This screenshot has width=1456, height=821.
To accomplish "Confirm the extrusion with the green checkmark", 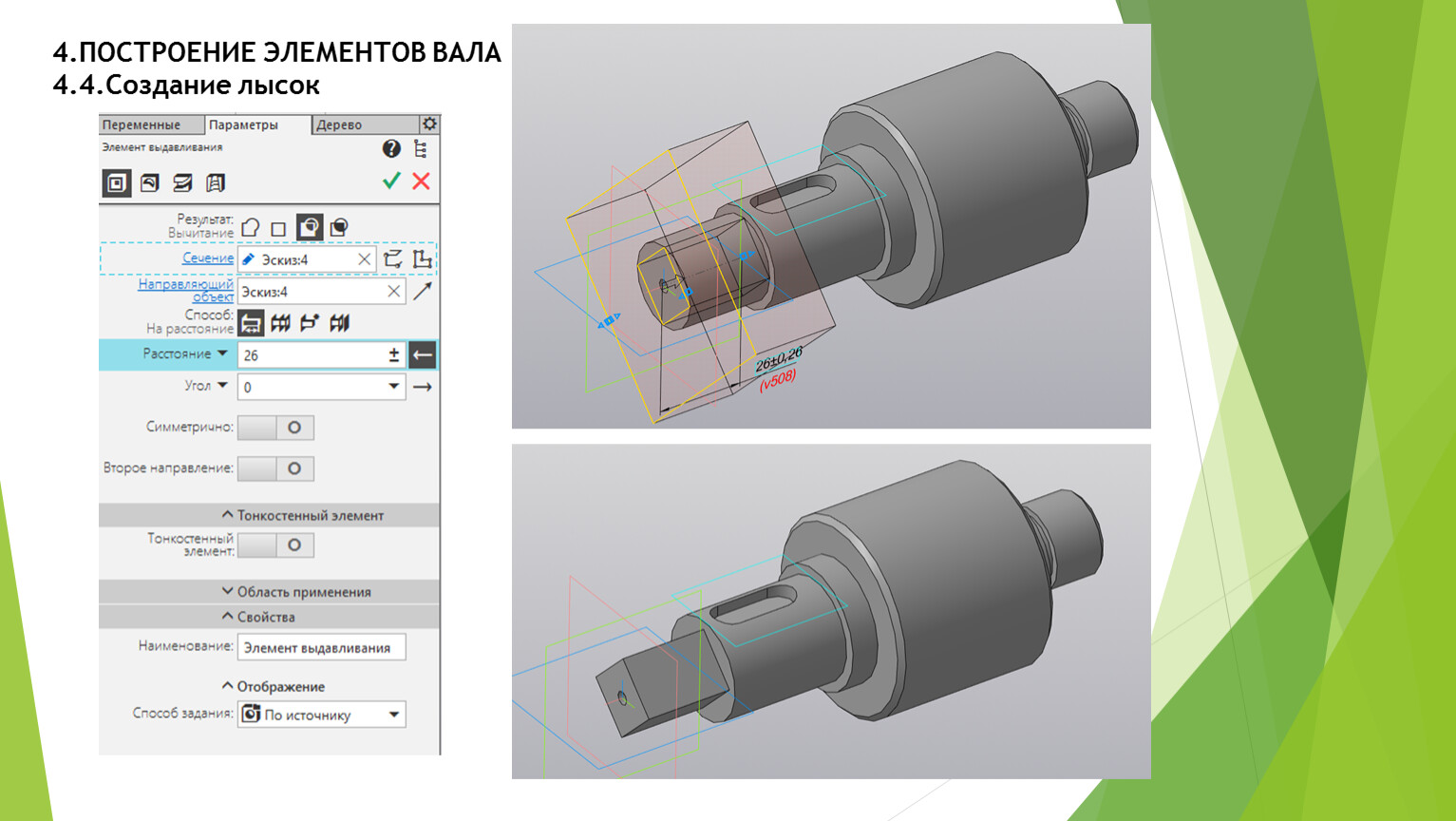I will point(391,181).
